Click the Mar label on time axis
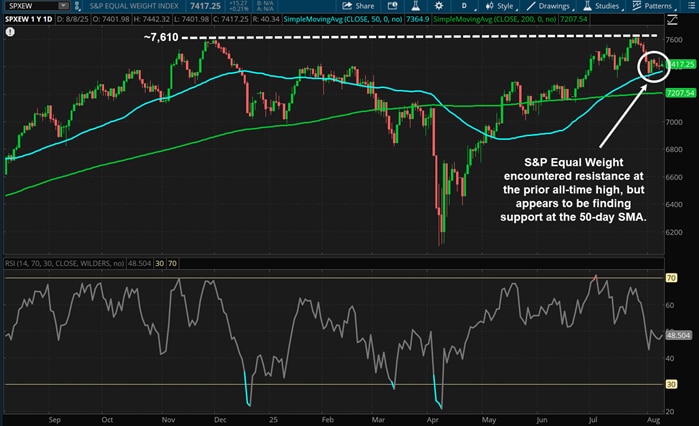 pos(378,420)
